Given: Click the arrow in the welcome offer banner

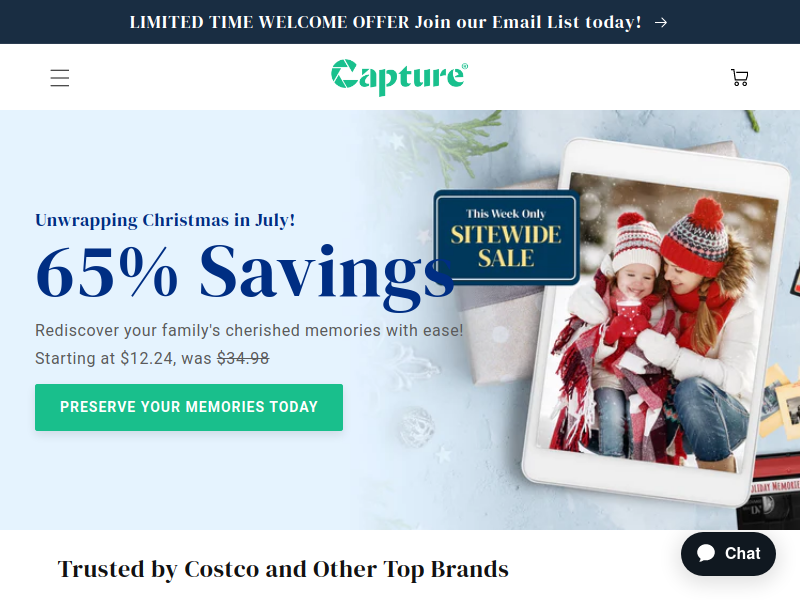Looking at the screenshot, I should (x=661, y=22).
